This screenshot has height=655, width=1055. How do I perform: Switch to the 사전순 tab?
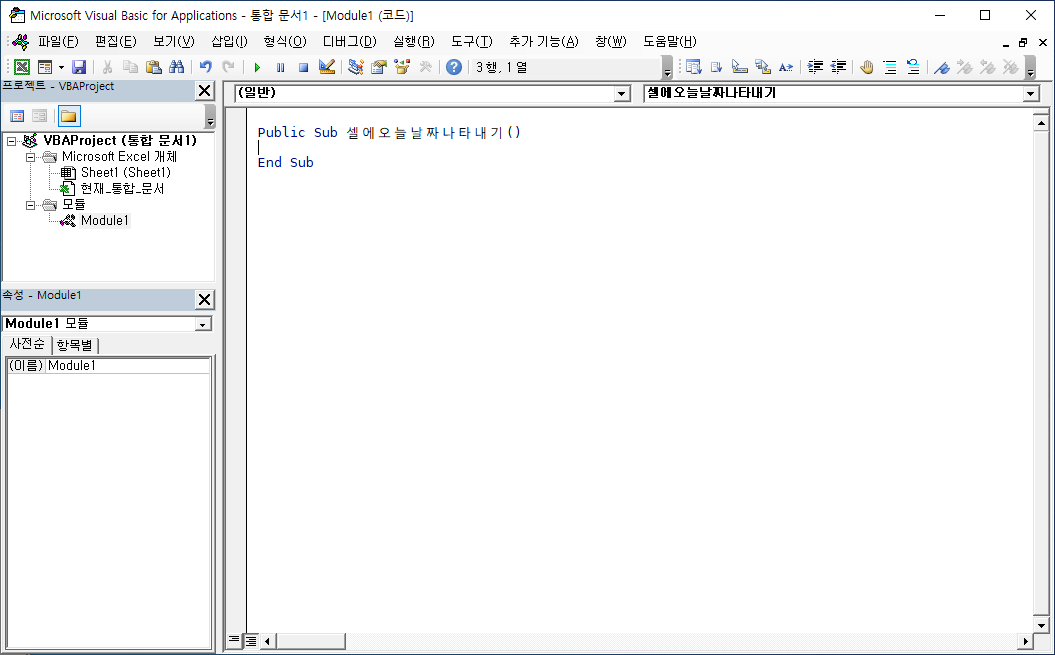pyautogui.click(x=27, y=345)
